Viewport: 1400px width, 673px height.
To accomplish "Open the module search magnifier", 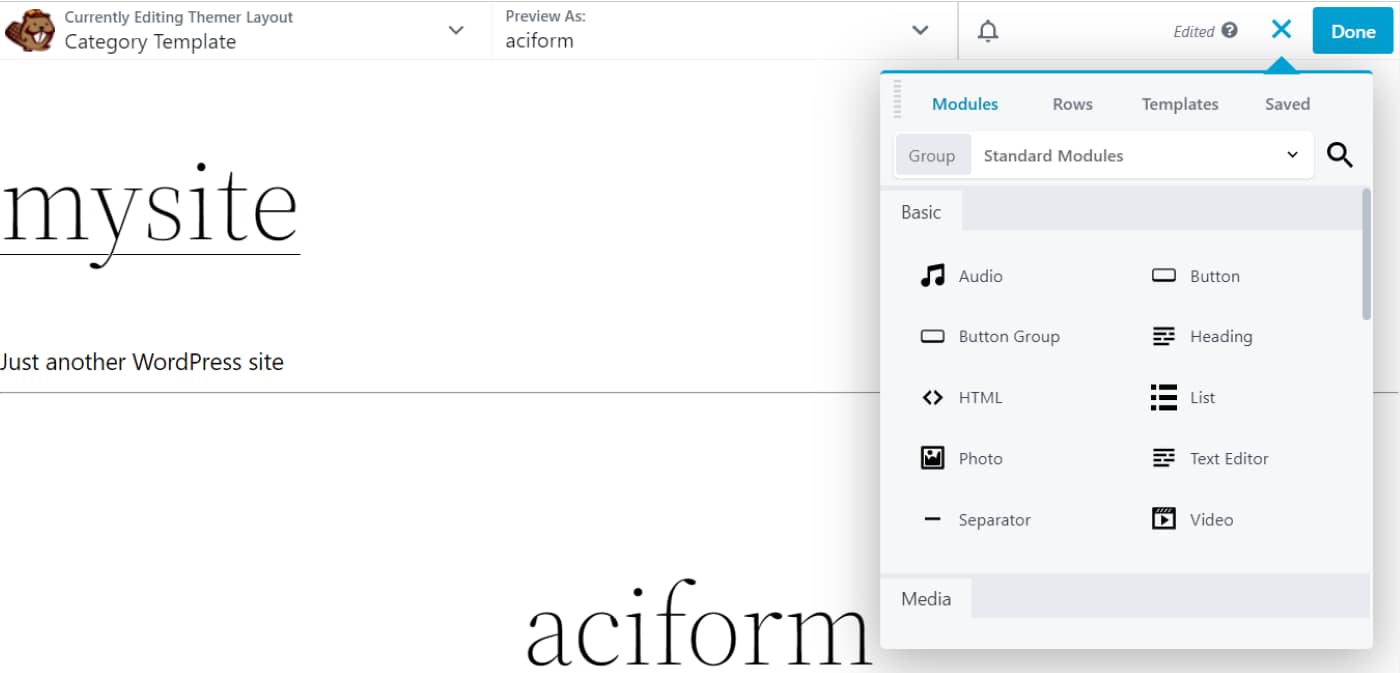I will point(1340,155).
